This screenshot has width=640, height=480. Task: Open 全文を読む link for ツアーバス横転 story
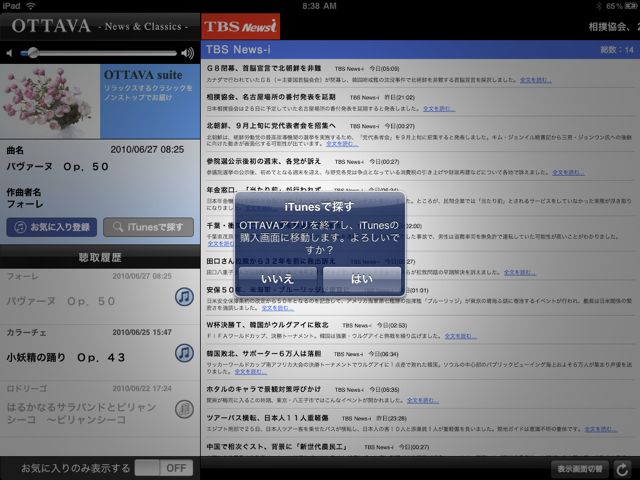(600, 429)
